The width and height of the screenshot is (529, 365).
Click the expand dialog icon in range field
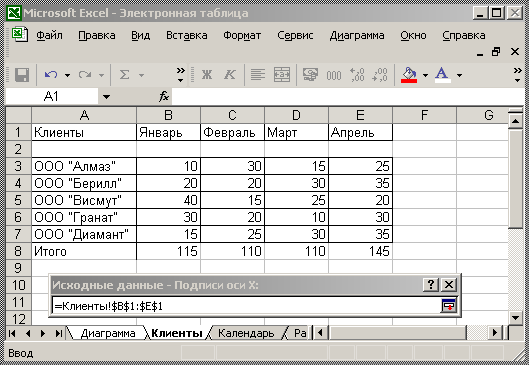pos(449,306)
